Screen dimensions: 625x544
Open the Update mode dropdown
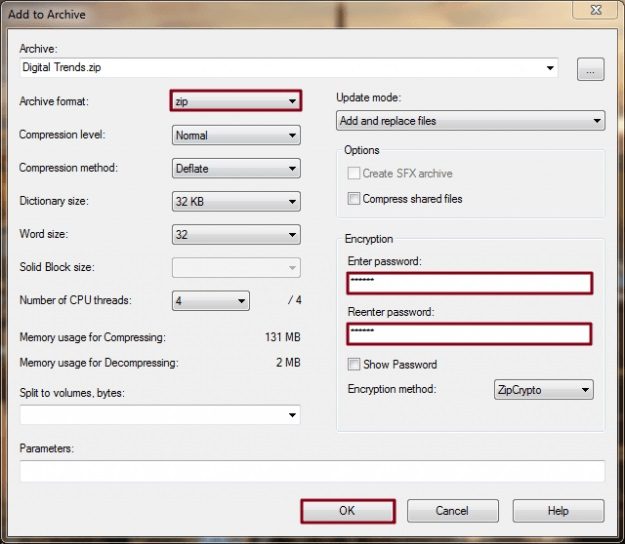point(471,121)
